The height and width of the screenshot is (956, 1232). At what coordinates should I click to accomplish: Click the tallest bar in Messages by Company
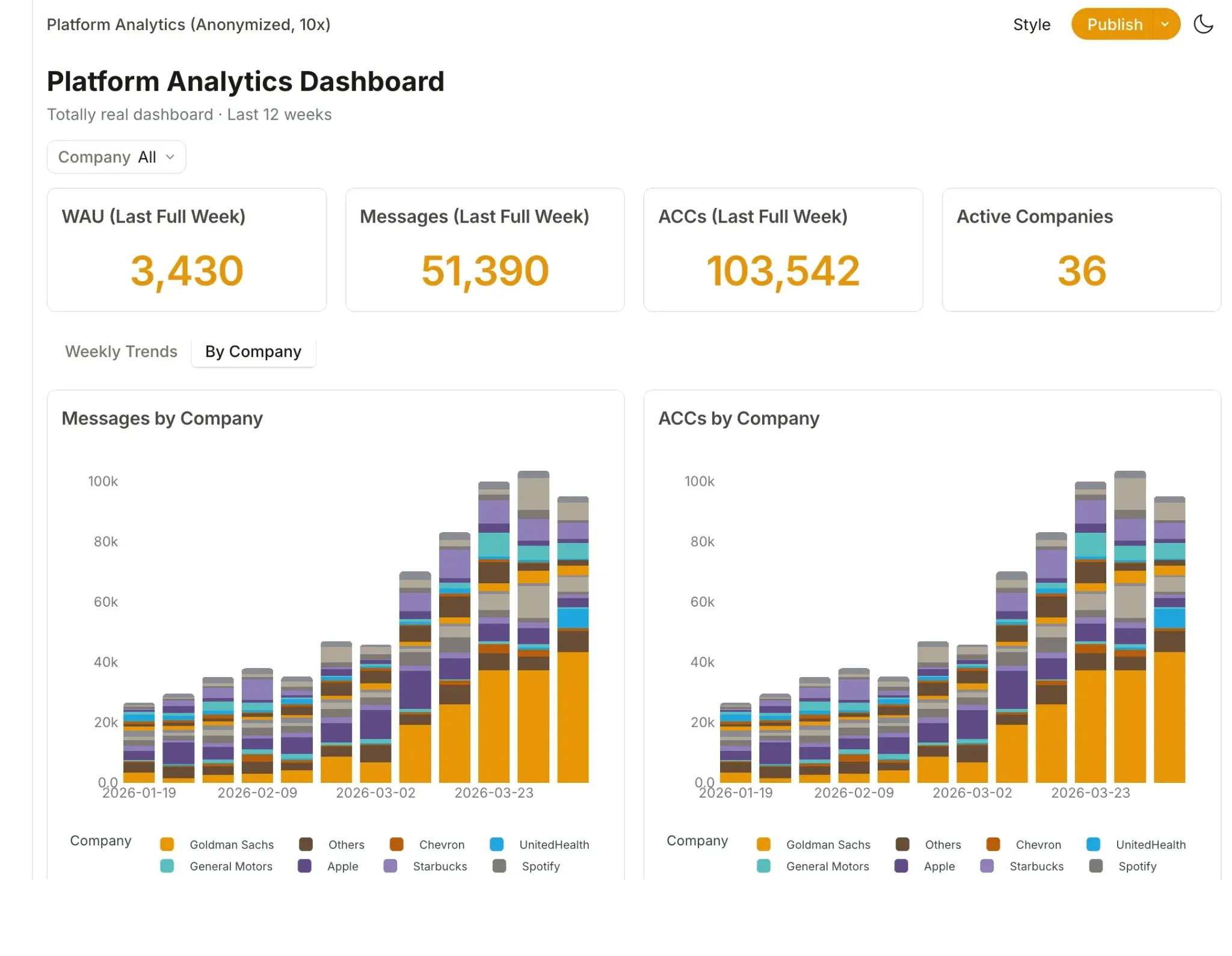[x=534, y=627]
